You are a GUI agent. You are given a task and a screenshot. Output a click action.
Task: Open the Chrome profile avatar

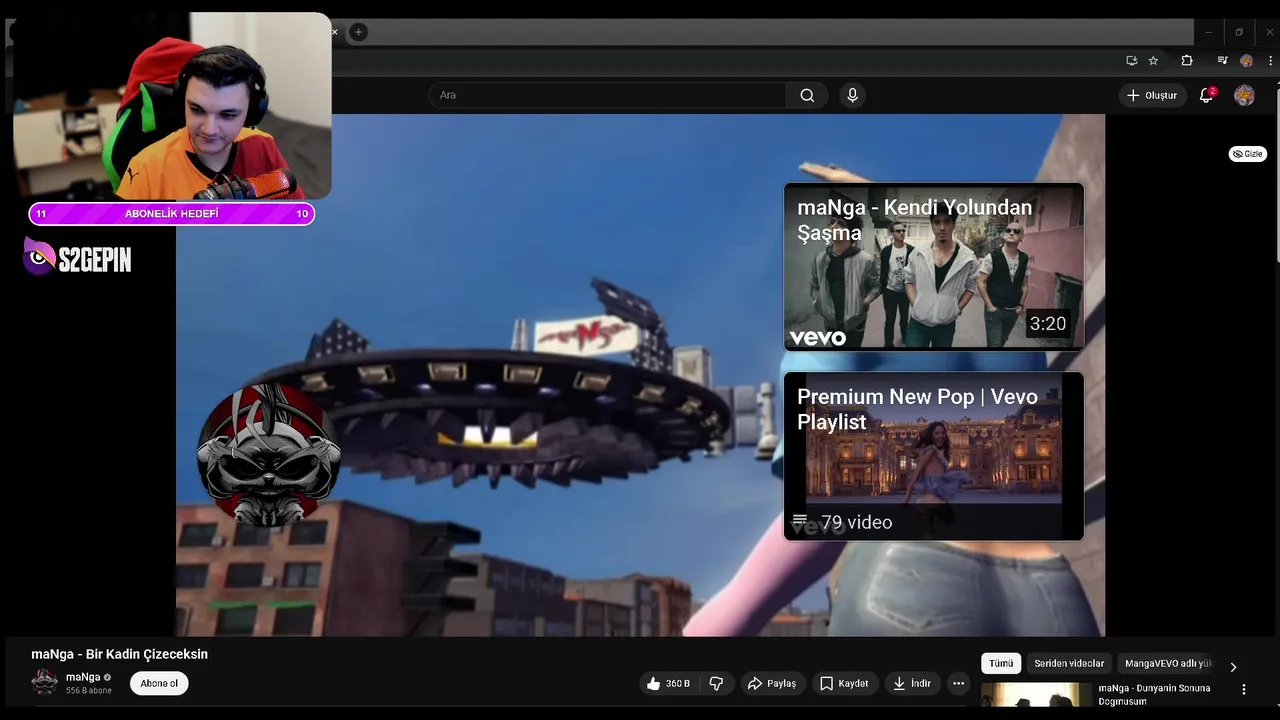point(1246,60)
